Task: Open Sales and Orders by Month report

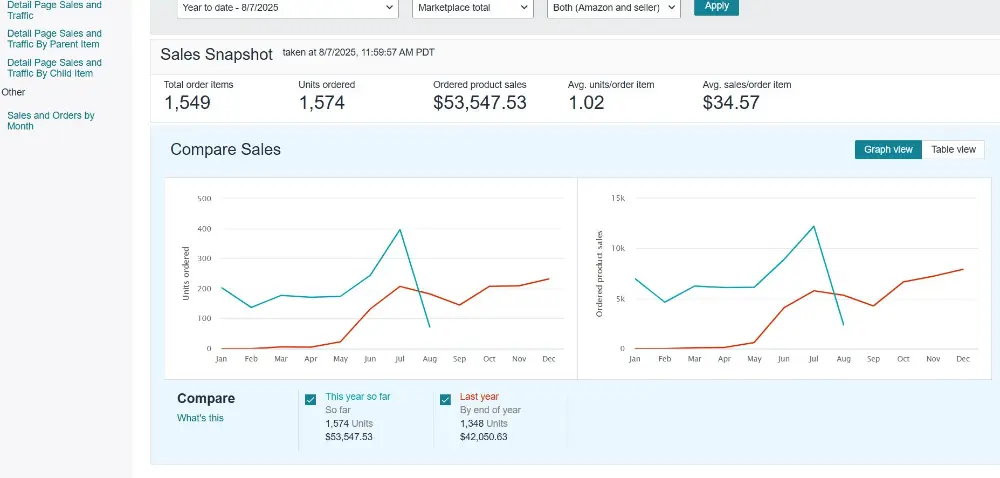Action: click(51, 121)
